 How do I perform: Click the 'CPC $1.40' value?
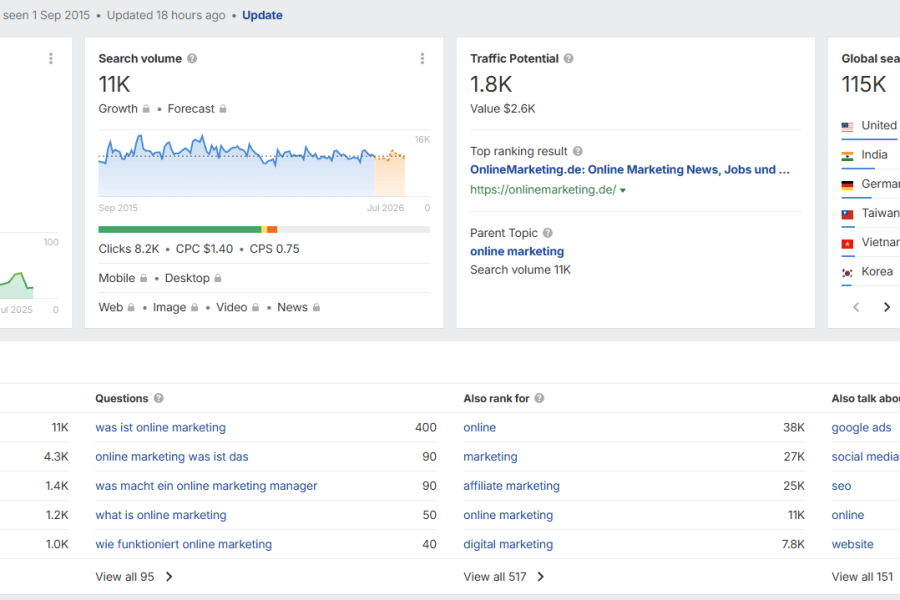[x=204, y=249]
